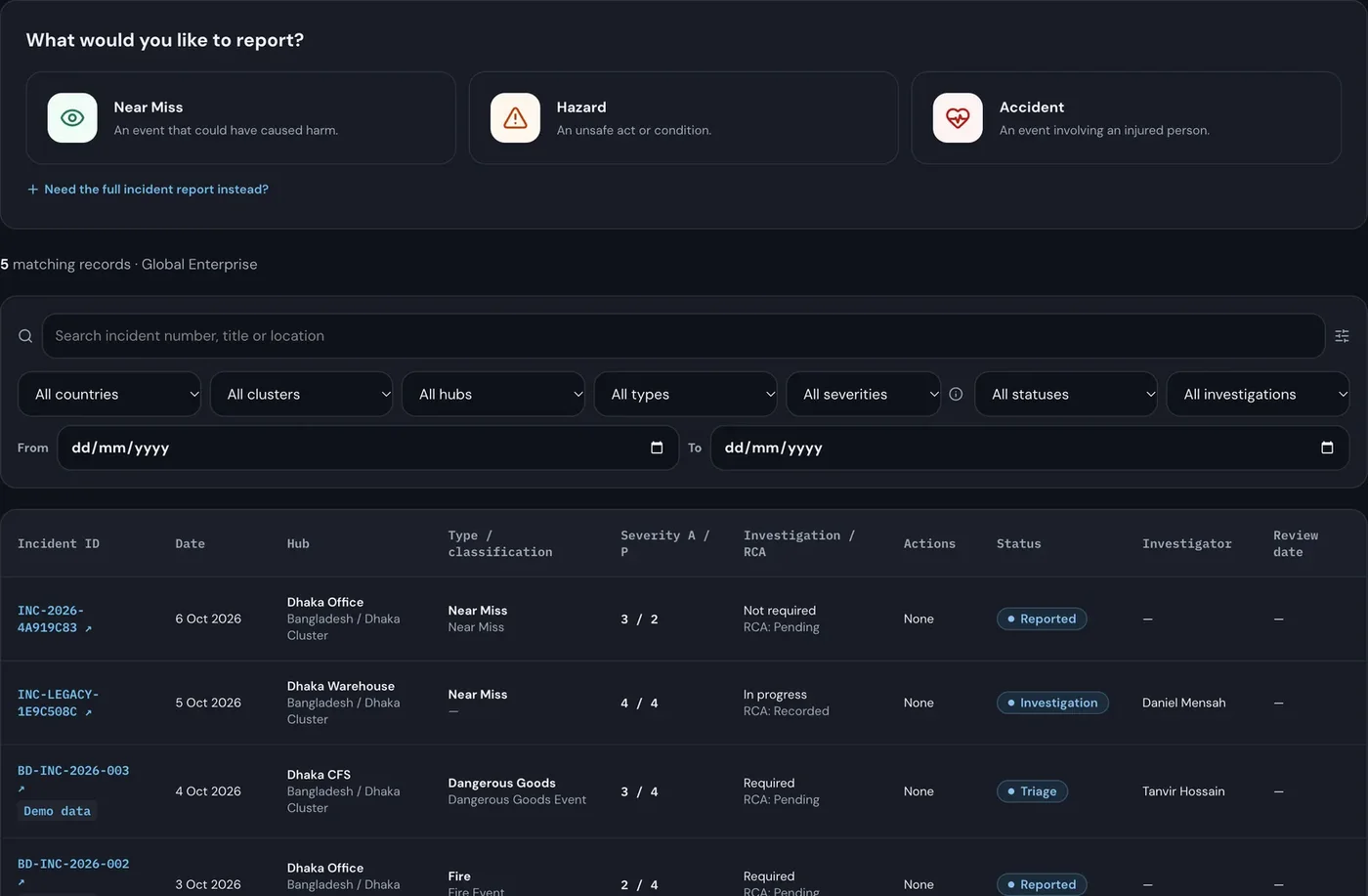Open the To date calendar picker icon

[1327, 448]
